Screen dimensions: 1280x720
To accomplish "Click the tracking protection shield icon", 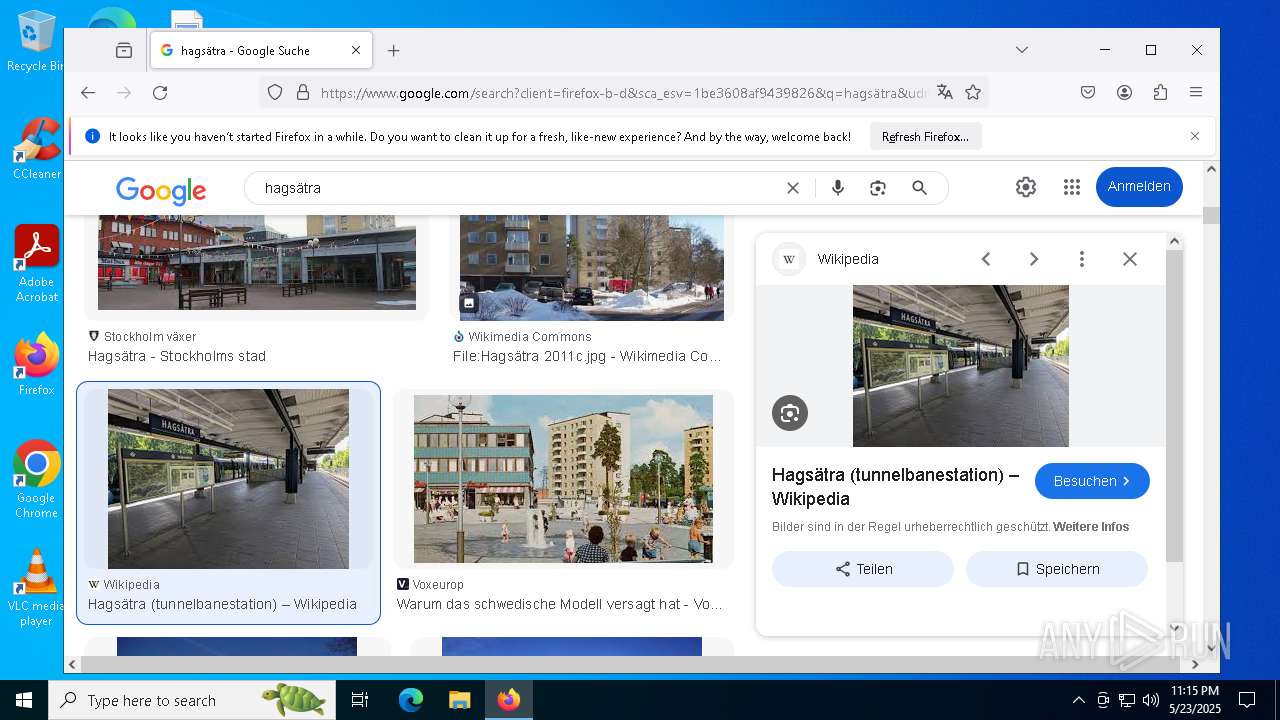I will (275, 92).
